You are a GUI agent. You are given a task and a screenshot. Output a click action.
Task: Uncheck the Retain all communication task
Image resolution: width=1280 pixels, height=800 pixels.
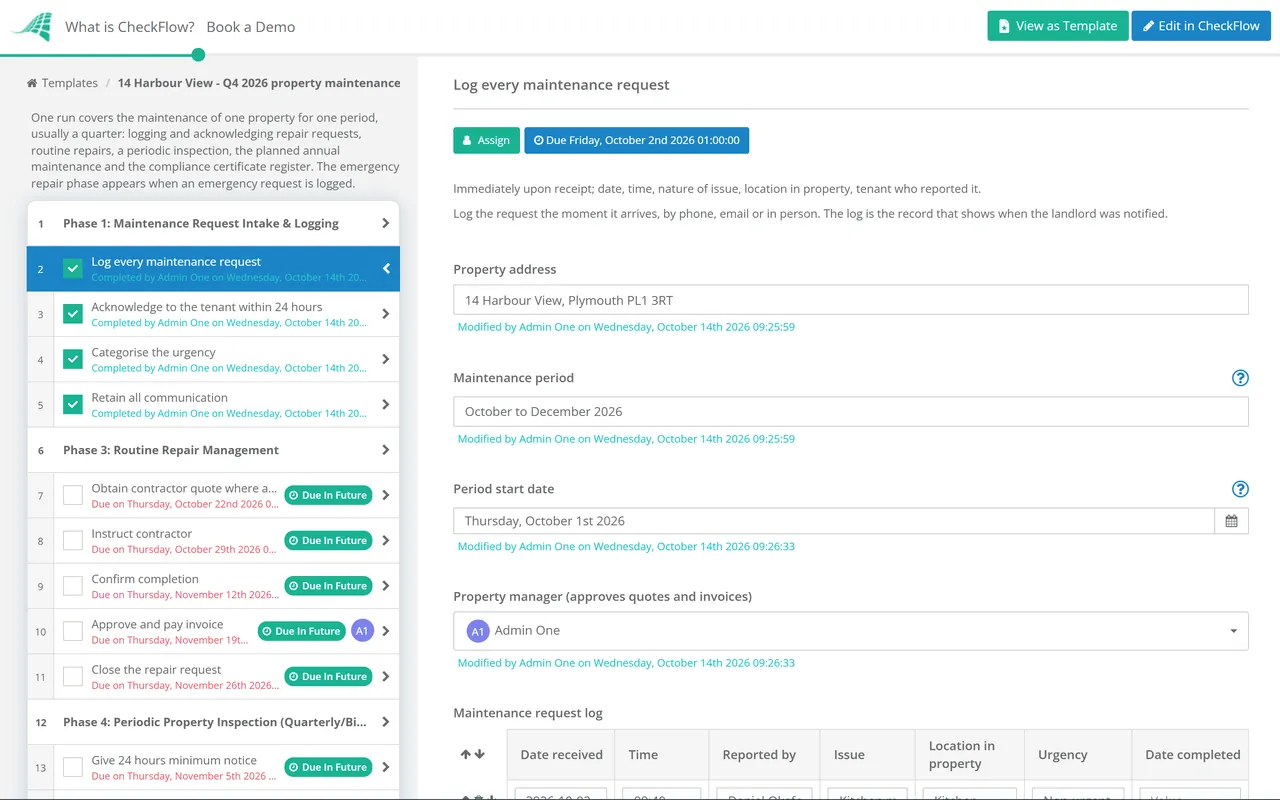point(73,405)
